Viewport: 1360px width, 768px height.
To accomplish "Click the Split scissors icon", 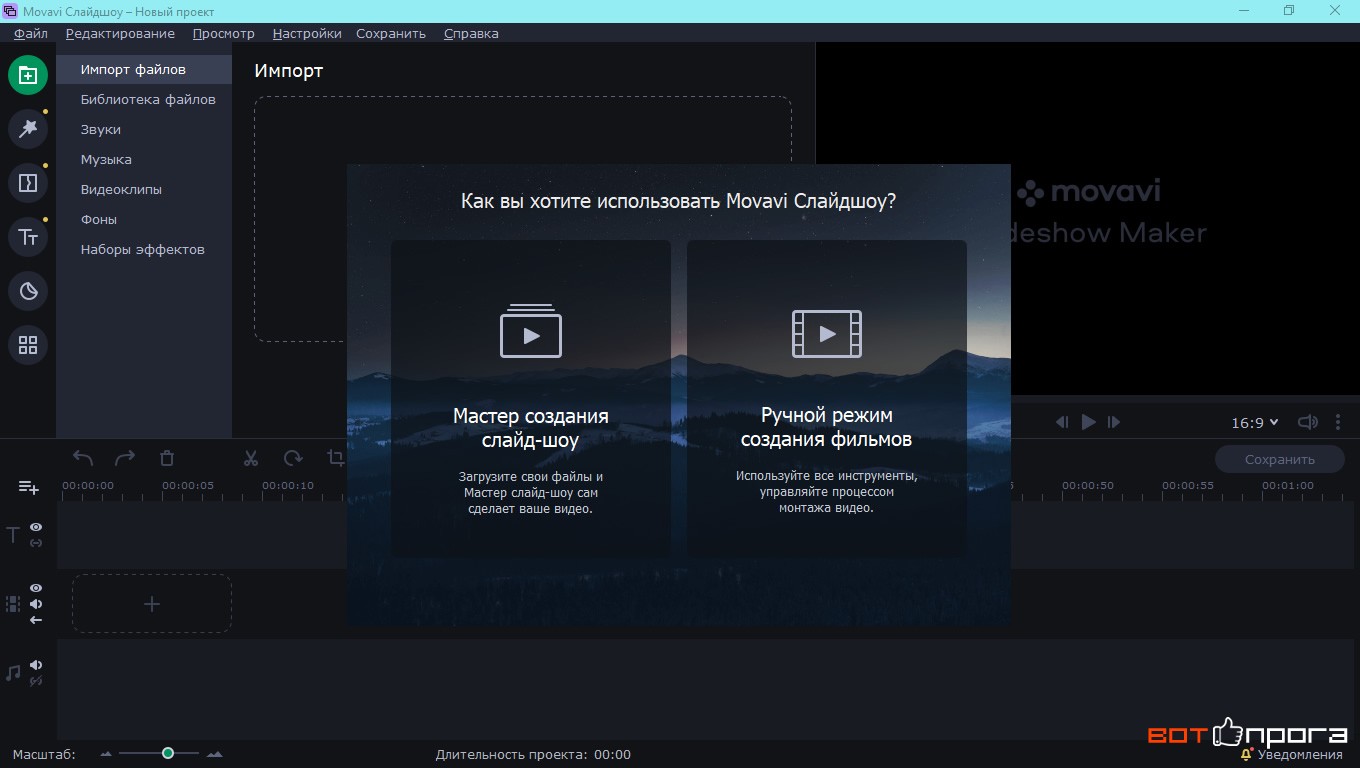I will 251,458.
